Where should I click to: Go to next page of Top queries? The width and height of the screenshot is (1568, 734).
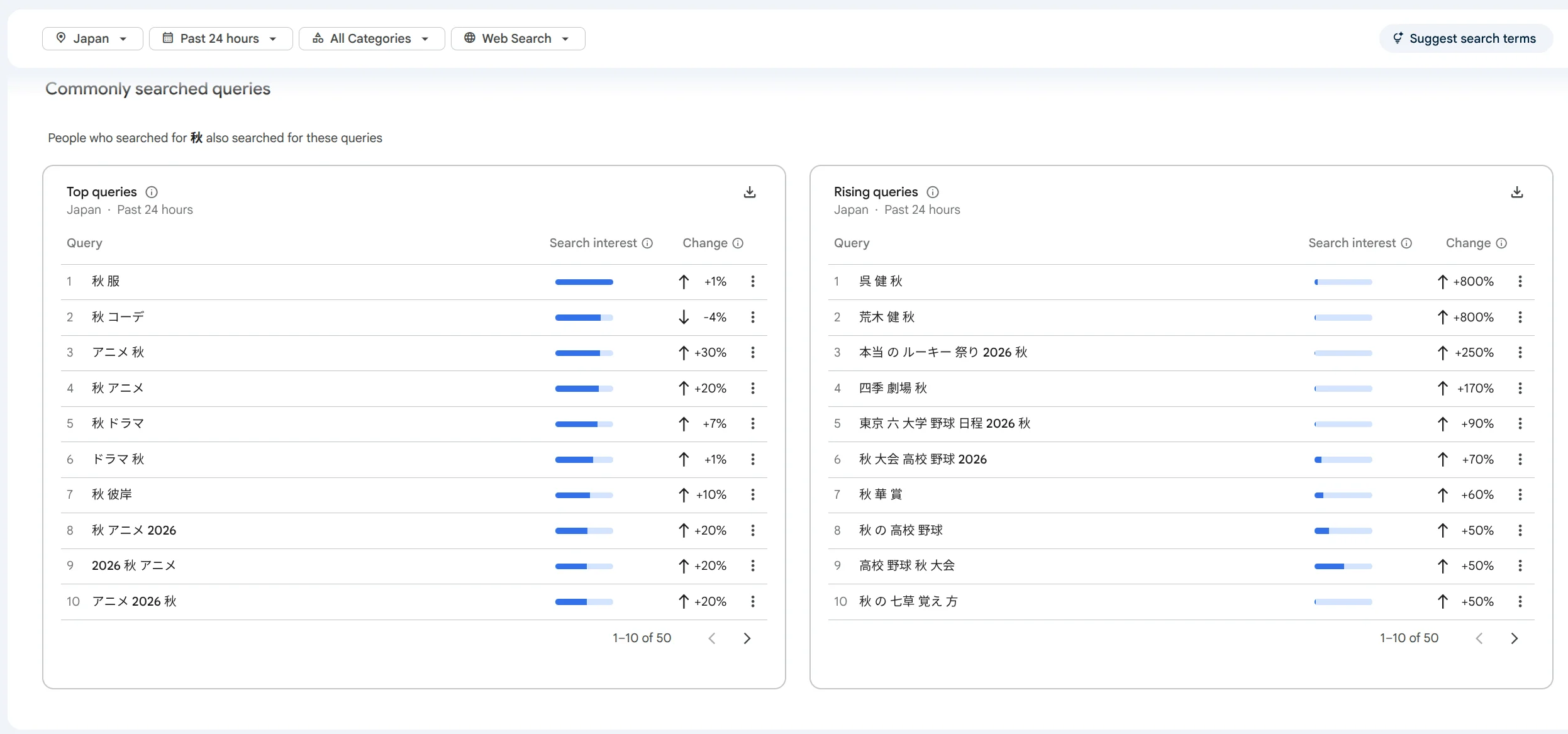(747, 638)
